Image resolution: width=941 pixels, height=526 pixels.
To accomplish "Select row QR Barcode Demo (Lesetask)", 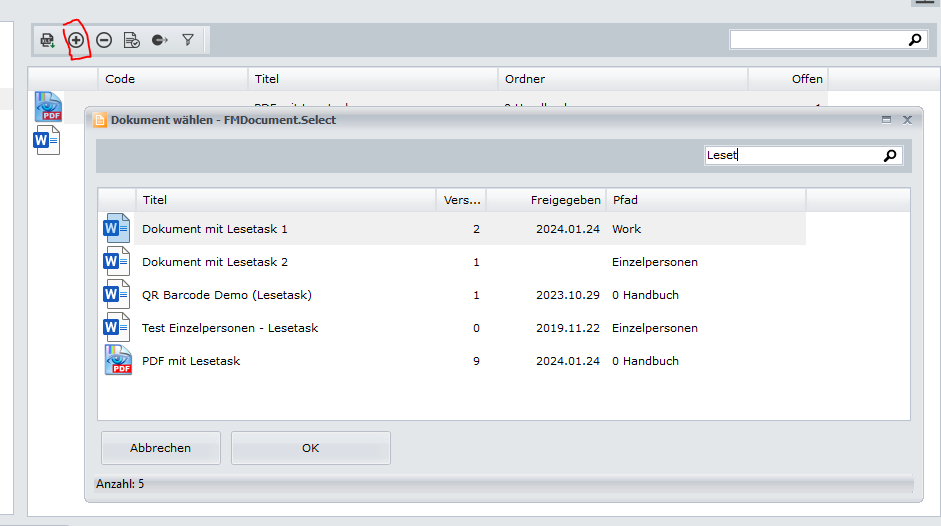I will [452, 295].
